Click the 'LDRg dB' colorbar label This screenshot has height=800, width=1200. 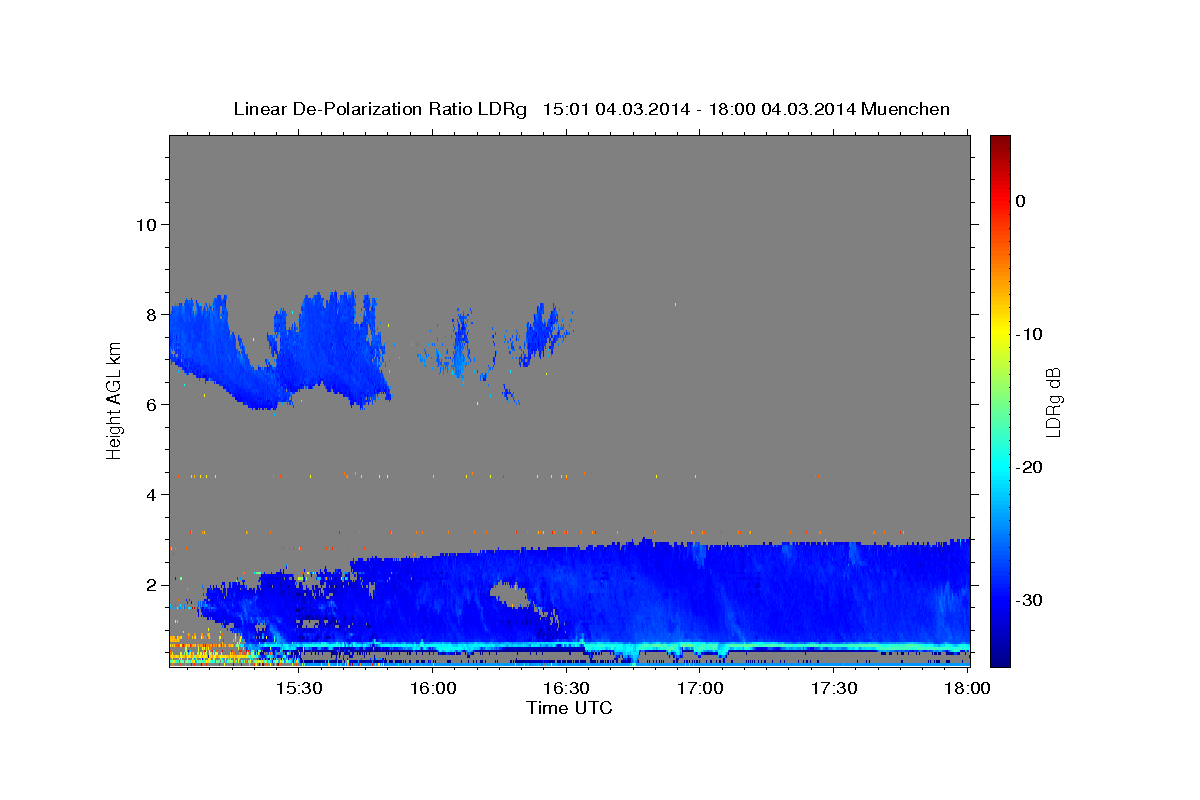[x=1052, y=401]
